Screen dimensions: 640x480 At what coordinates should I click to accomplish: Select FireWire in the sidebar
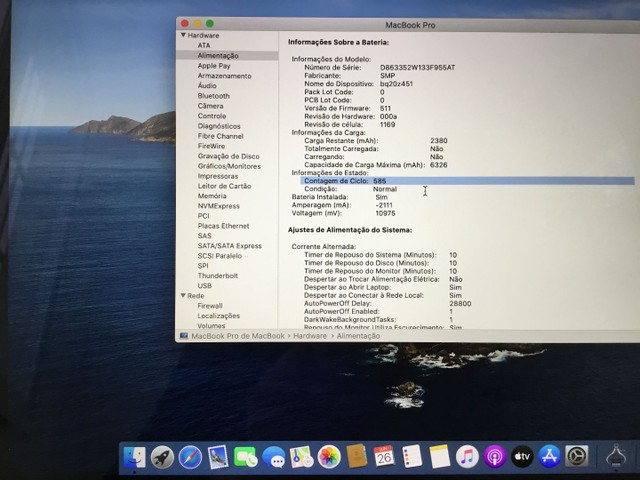tap(211, 146)
